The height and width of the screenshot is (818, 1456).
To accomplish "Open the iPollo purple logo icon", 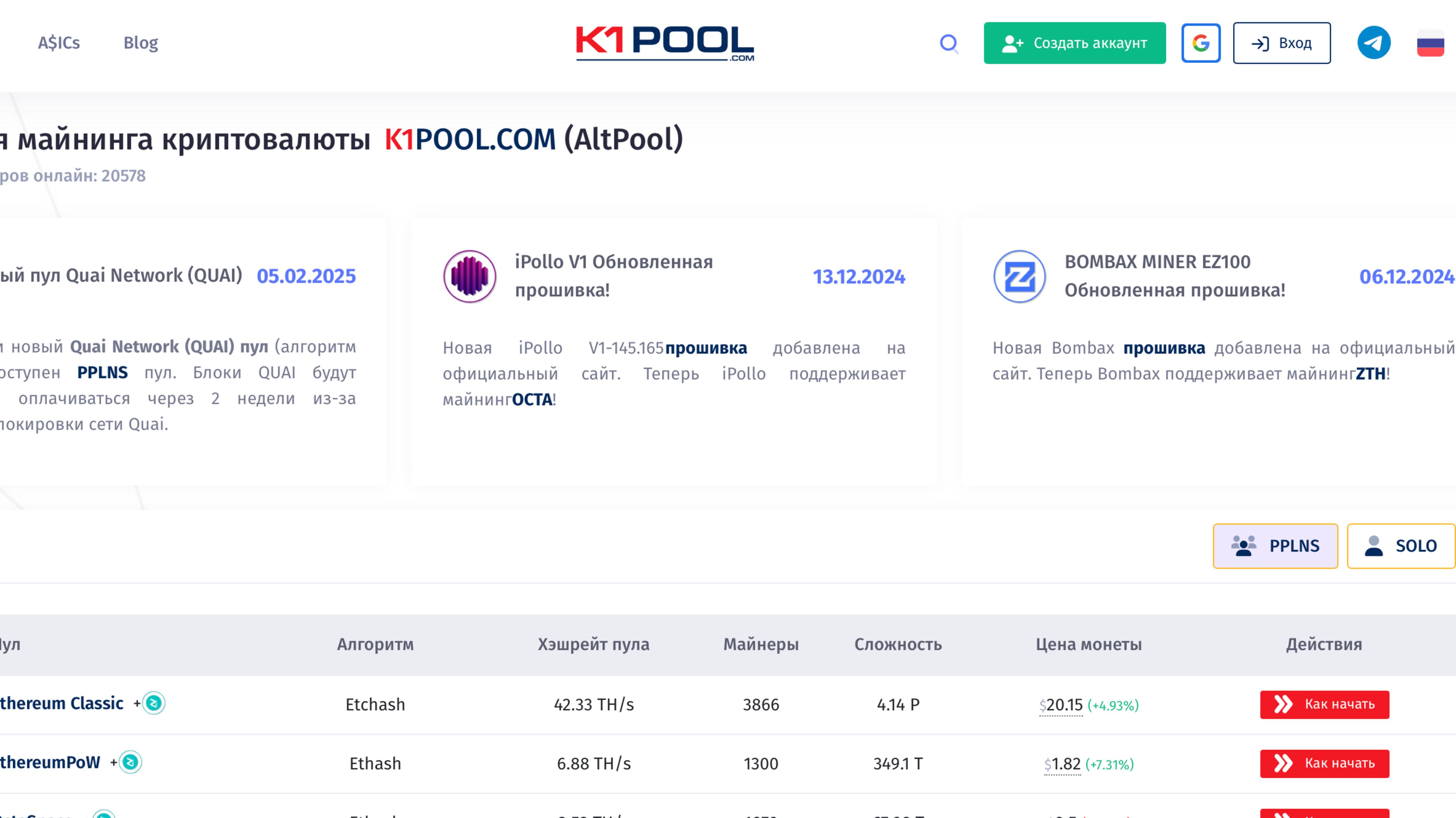I will coord(469,276).
